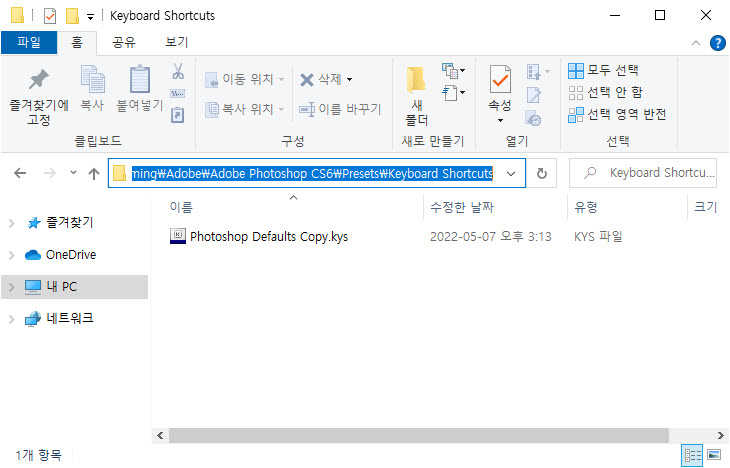This screenshot has height=468, width=730.
Task: Go forward with the right arrow
Action: click(49, 173)
